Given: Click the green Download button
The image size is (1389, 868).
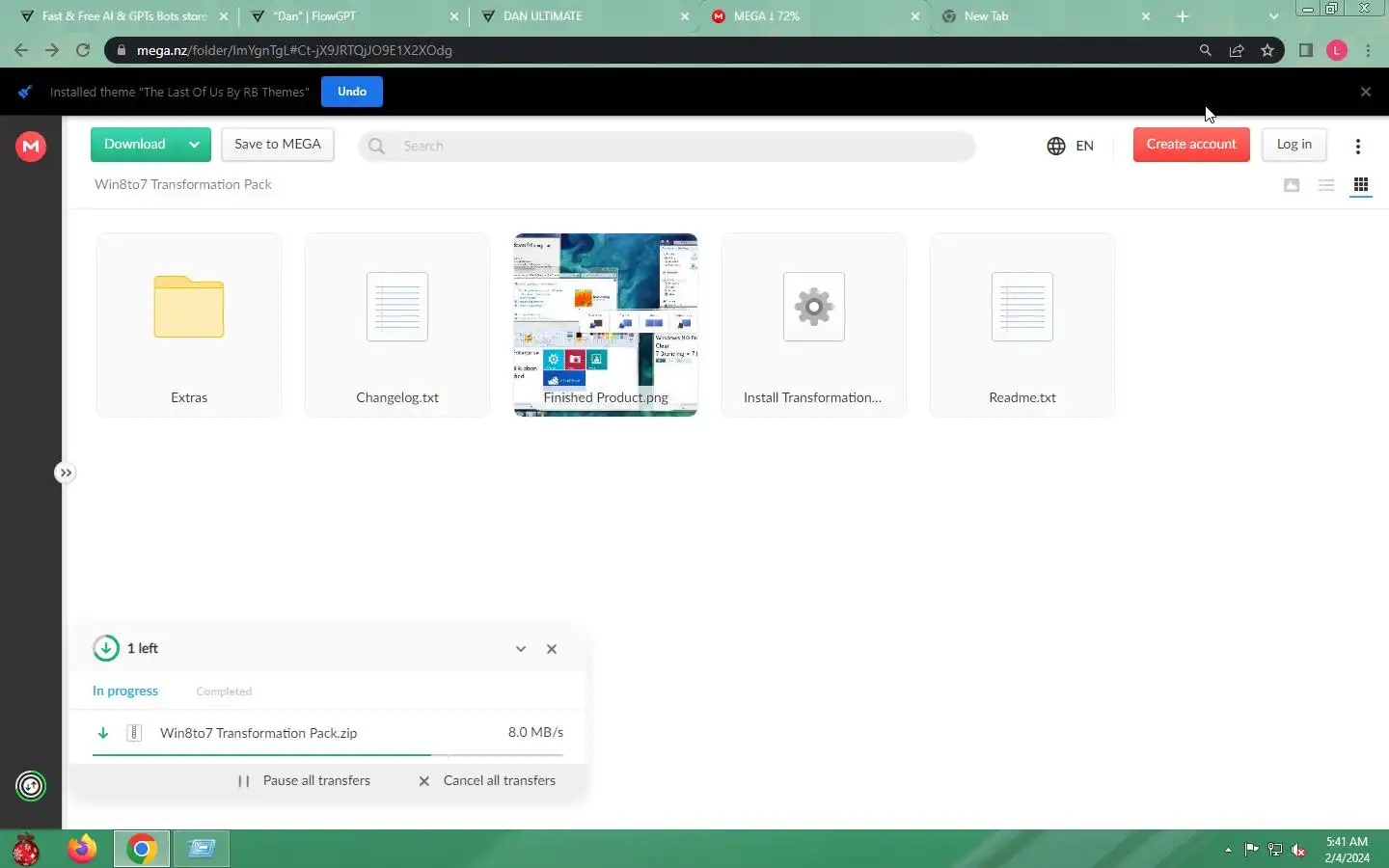Looking at the screenshot, I should [x=135, y=145].
